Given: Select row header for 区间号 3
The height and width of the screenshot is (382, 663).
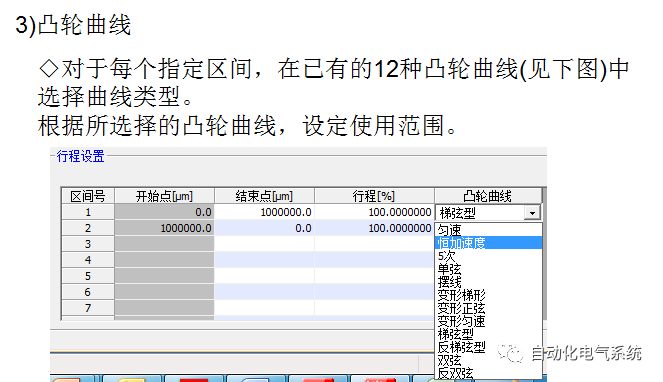Looking at the screenshot, I should pyautogui.click(x=88, y=244).
